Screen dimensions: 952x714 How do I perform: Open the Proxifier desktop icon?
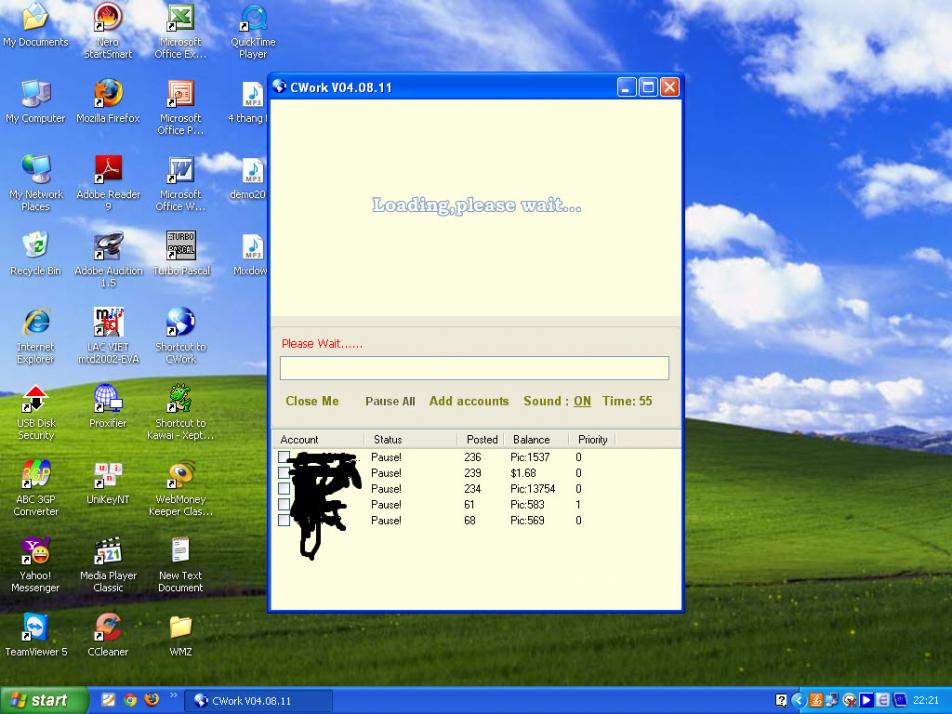pyautogui.click(x=108, y=400)
